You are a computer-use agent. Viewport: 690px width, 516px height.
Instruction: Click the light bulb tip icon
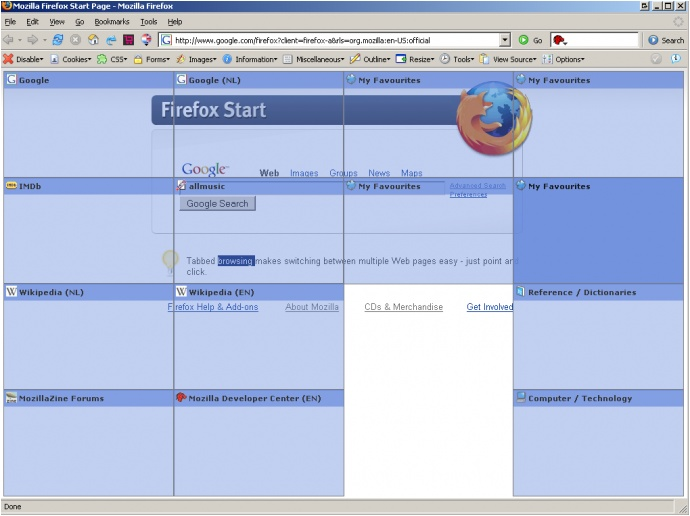[170, 262]
